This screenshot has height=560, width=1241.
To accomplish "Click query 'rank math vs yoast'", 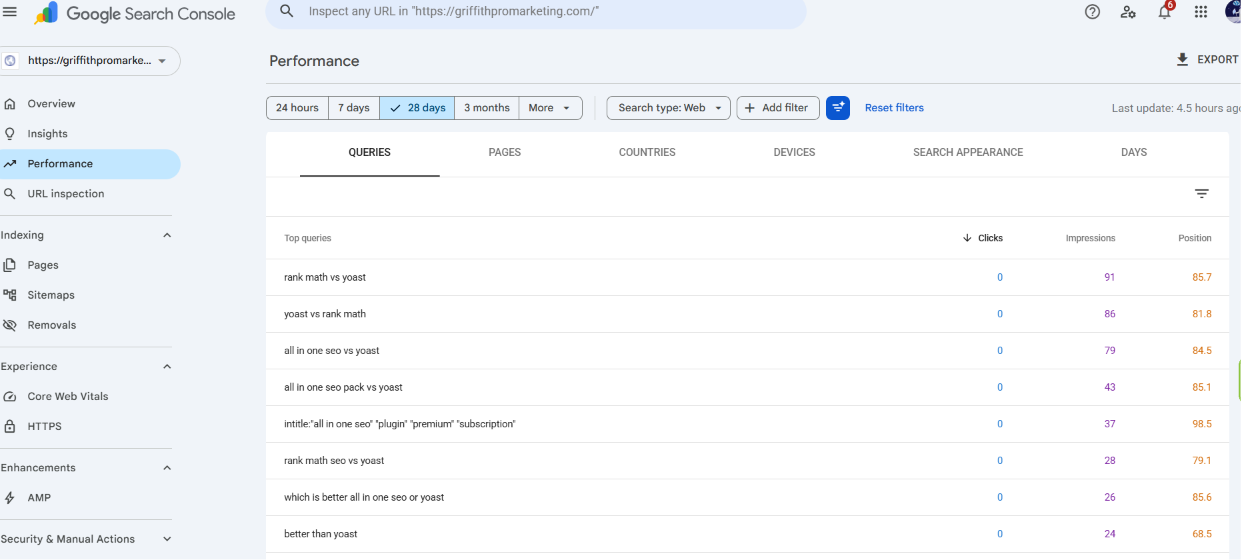I will click(325, 277).
